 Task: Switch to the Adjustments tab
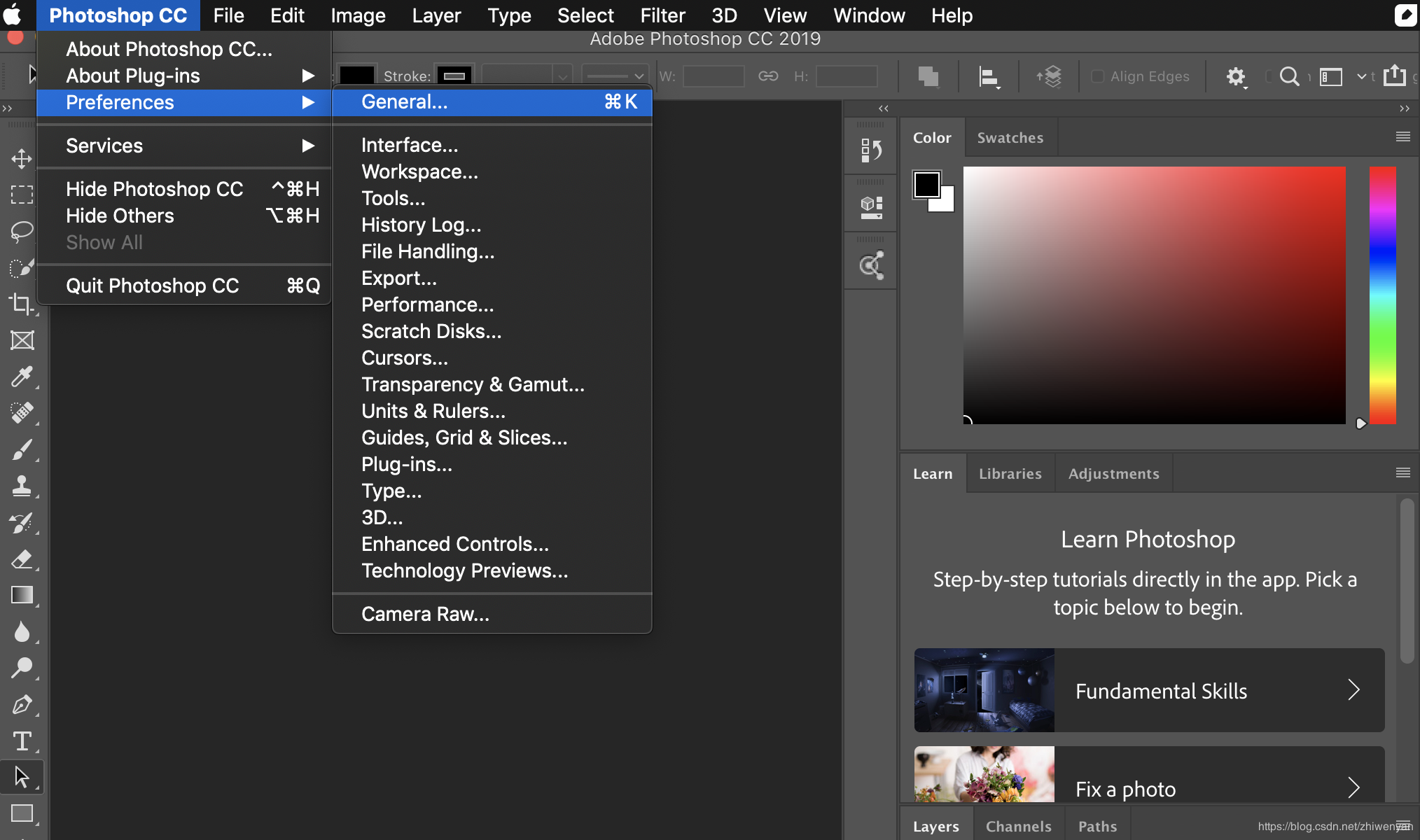[x=1113, y=473]
